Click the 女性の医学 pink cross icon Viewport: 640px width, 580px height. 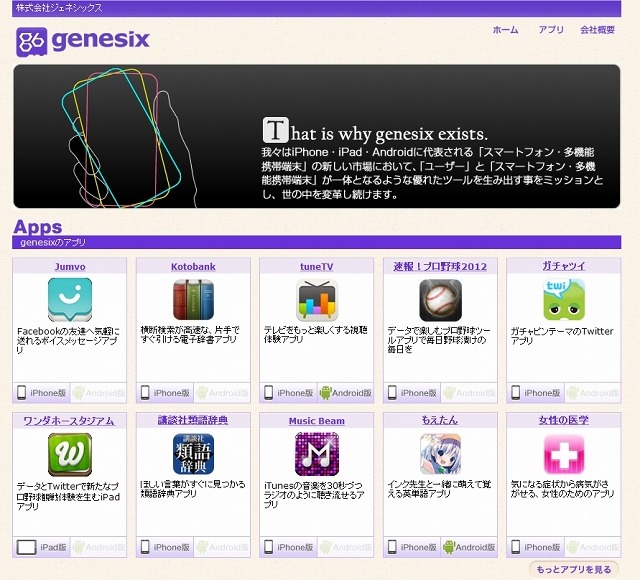tap(564, 454)
